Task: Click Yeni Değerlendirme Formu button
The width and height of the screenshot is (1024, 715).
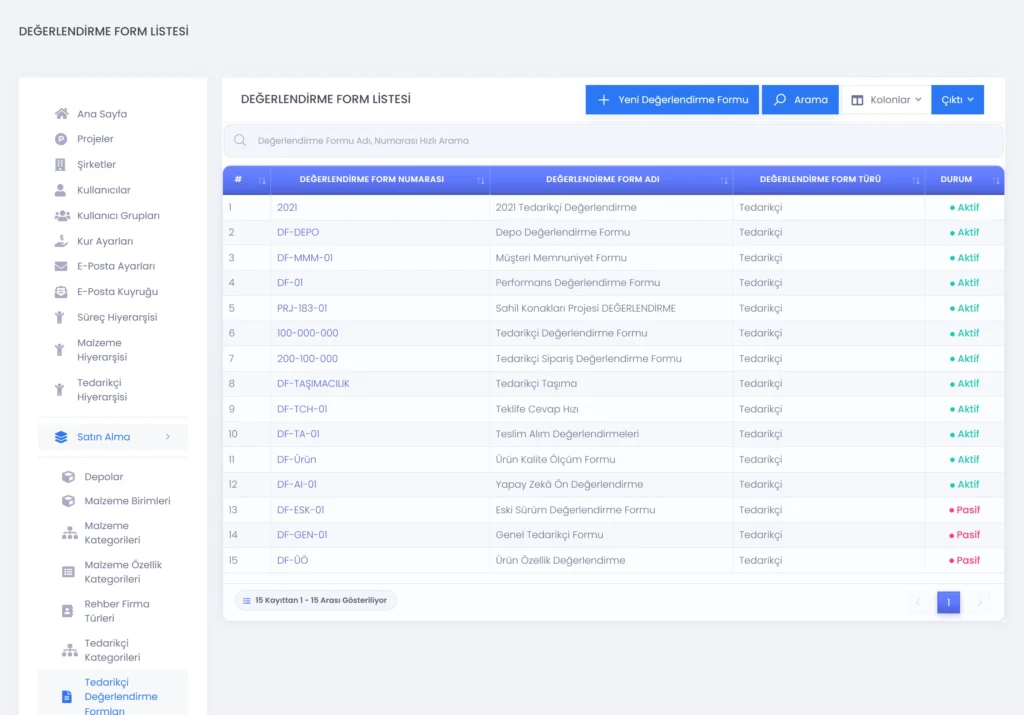Action: click(x=672, y=100)
